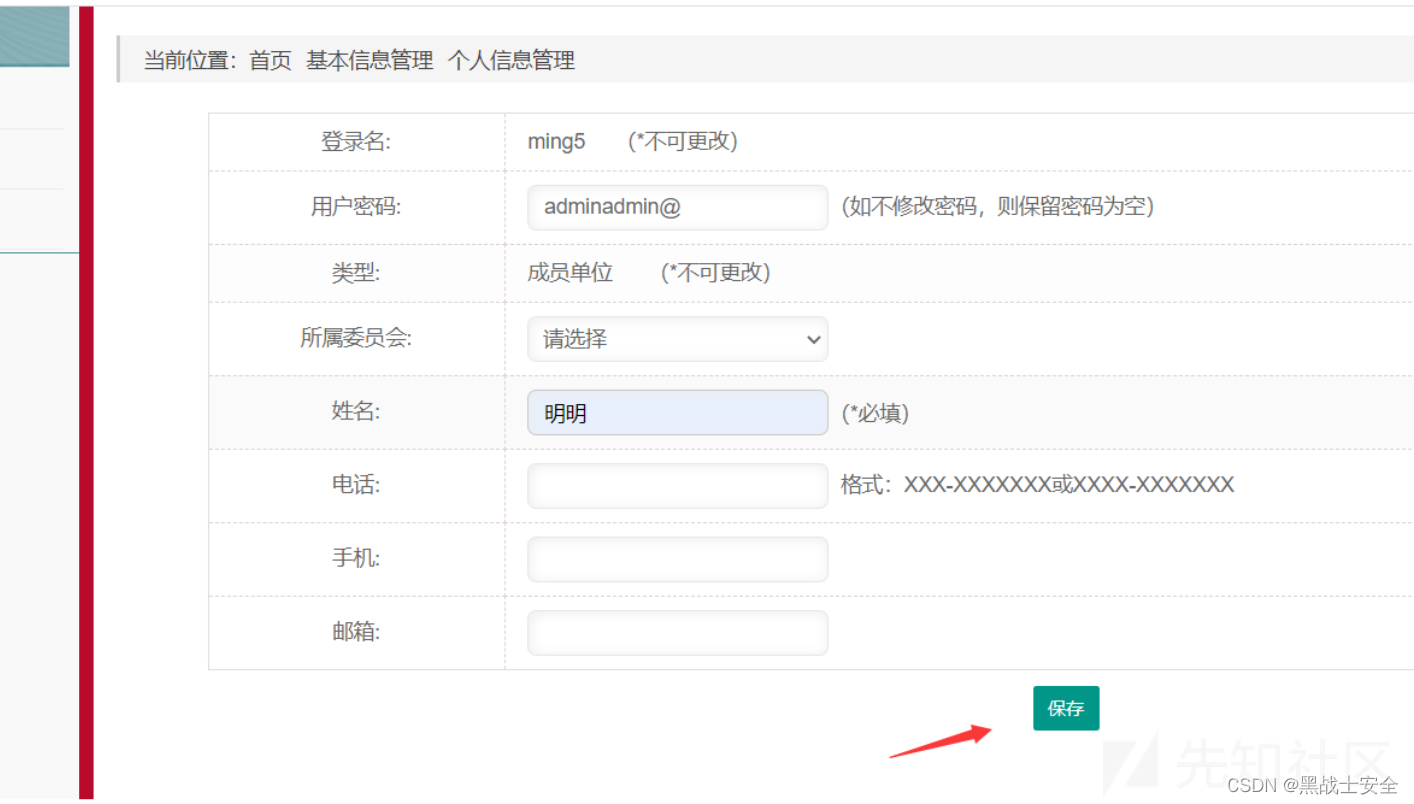Screen dimensions: 1414x804
Task: Click the 手机 label
Action: point(356,558)
